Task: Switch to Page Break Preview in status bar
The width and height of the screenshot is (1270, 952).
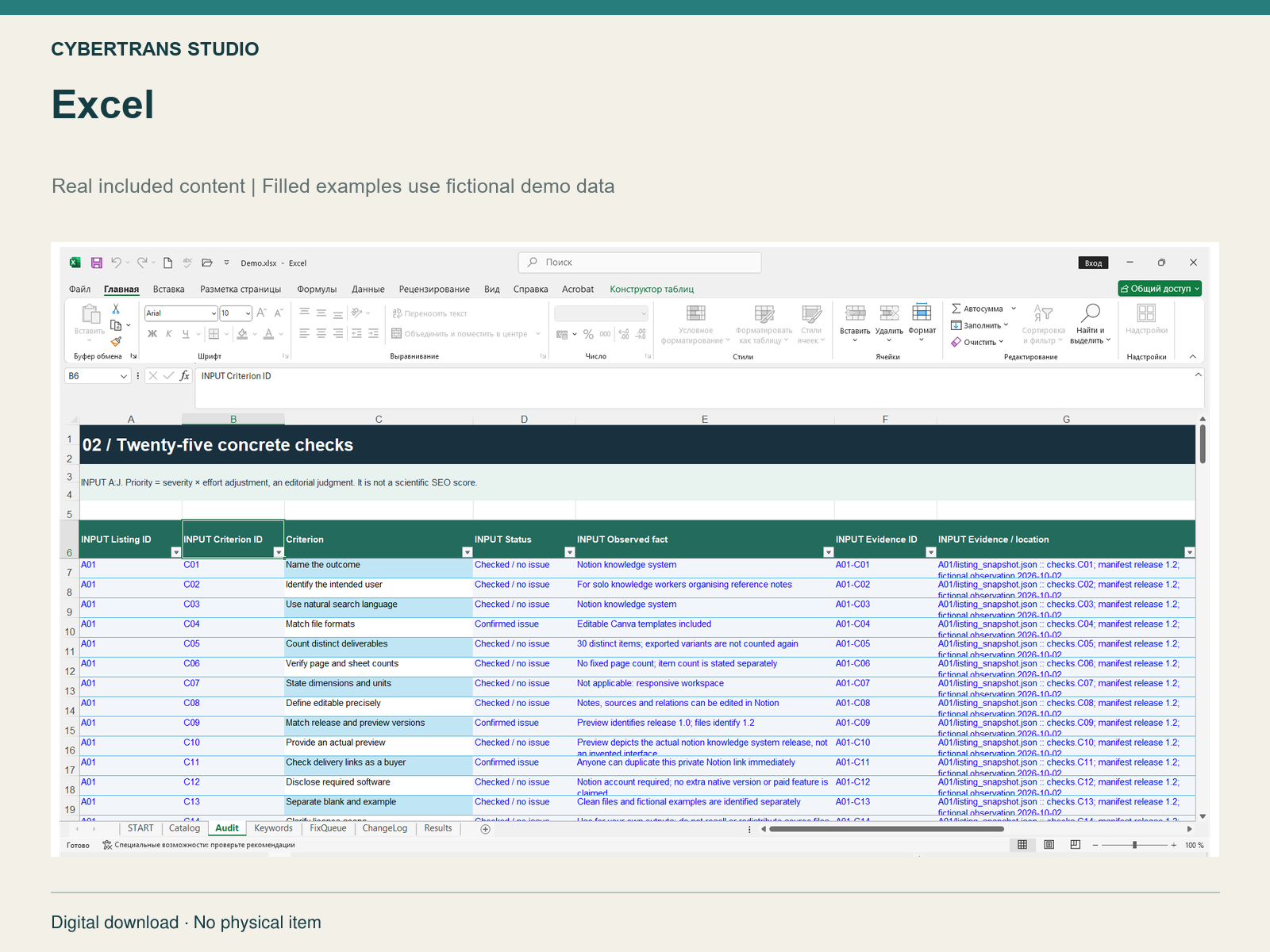Action: click(1076, 845)
